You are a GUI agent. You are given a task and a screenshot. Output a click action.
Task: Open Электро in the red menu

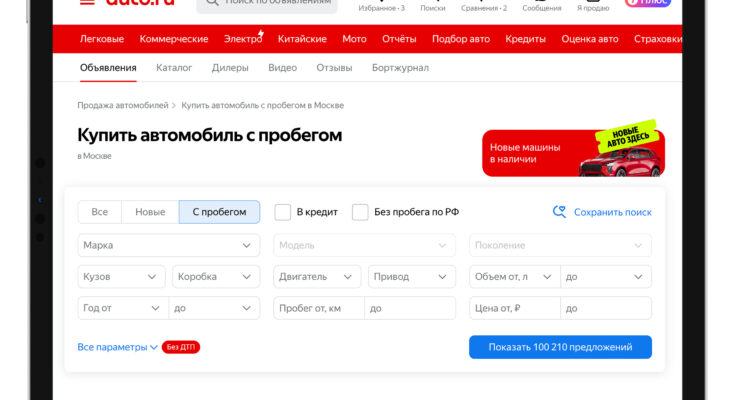click(x=243, y=39)
